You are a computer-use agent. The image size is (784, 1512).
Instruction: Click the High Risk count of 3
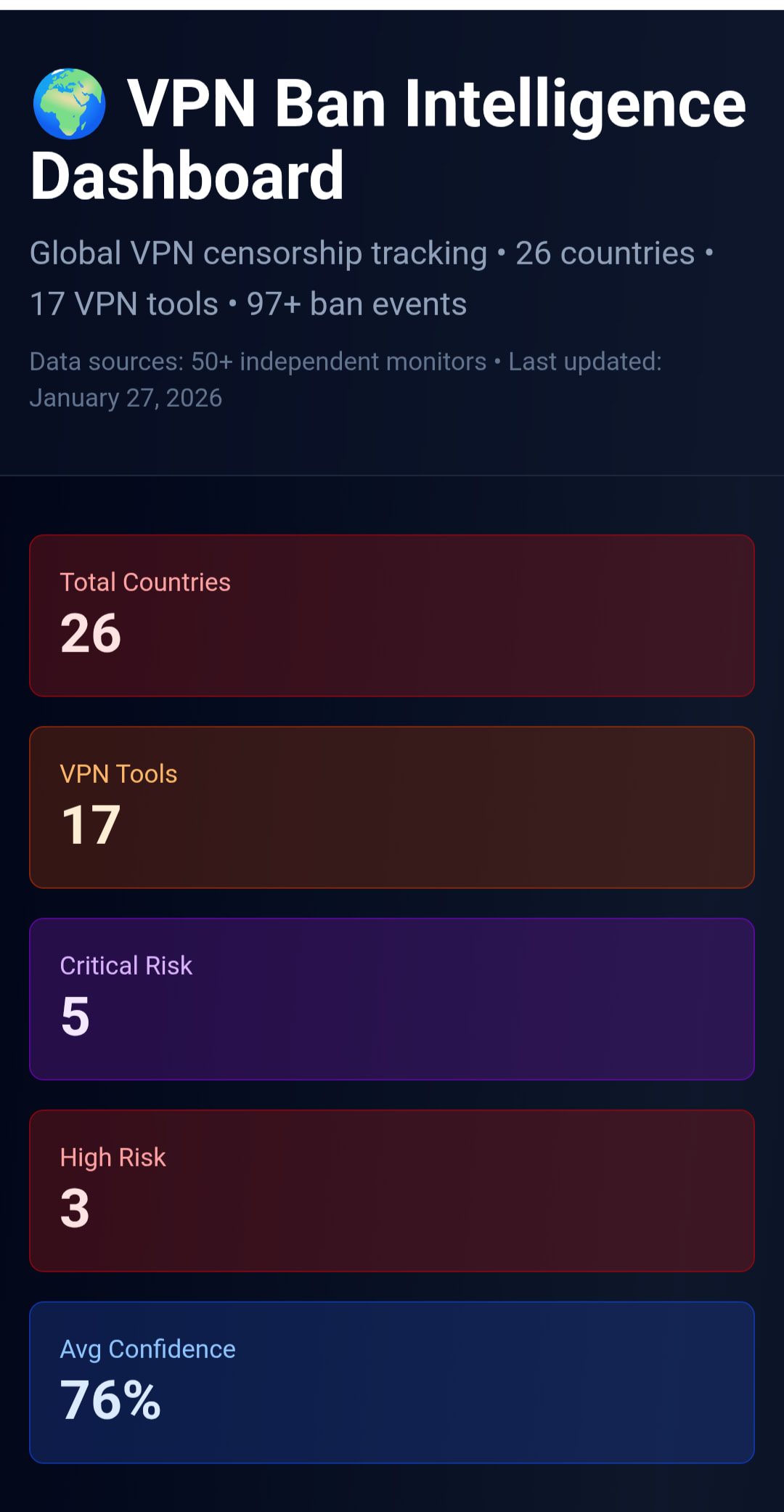[x=75, y=1208]
